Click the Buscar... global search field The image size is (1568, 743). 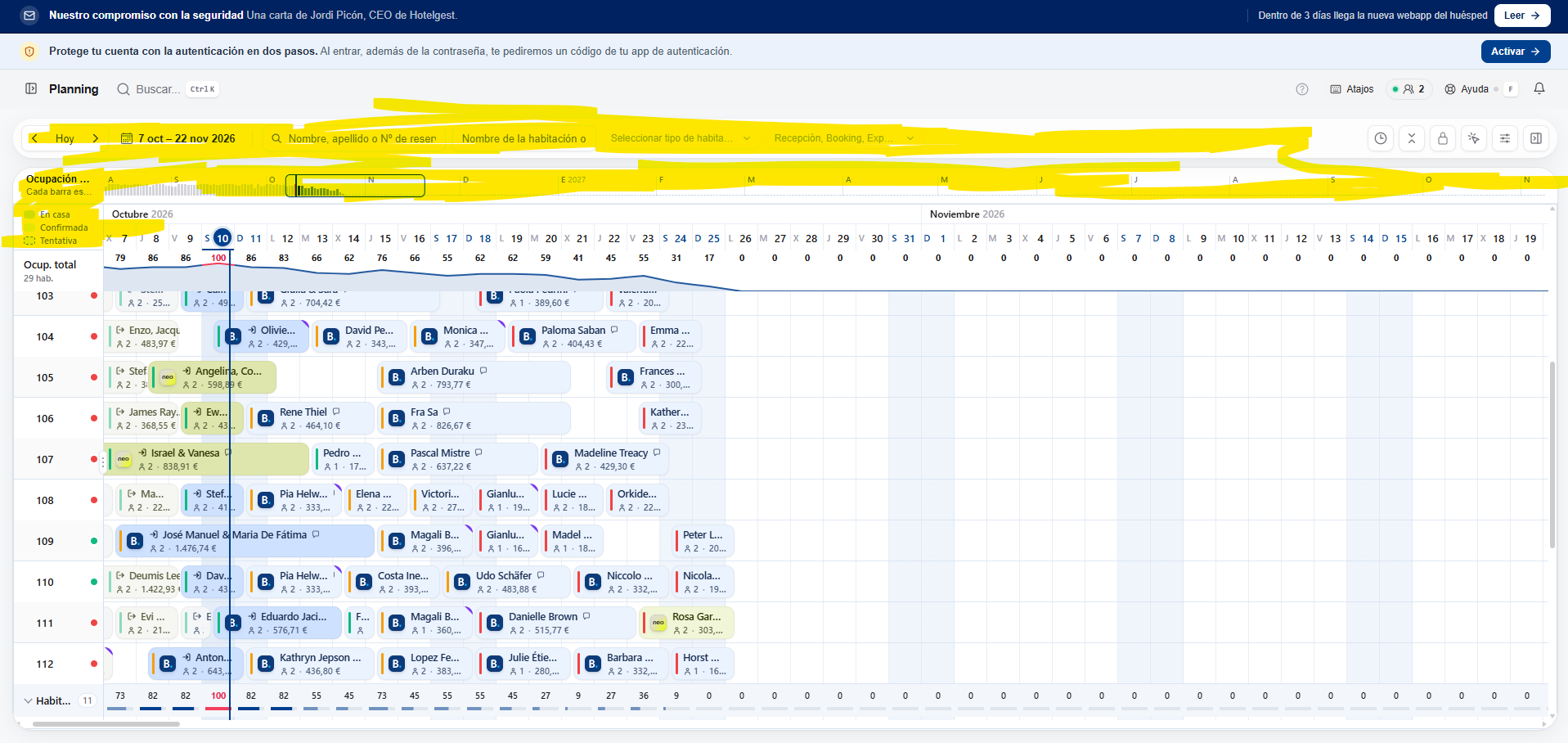(x=168, y=89)
